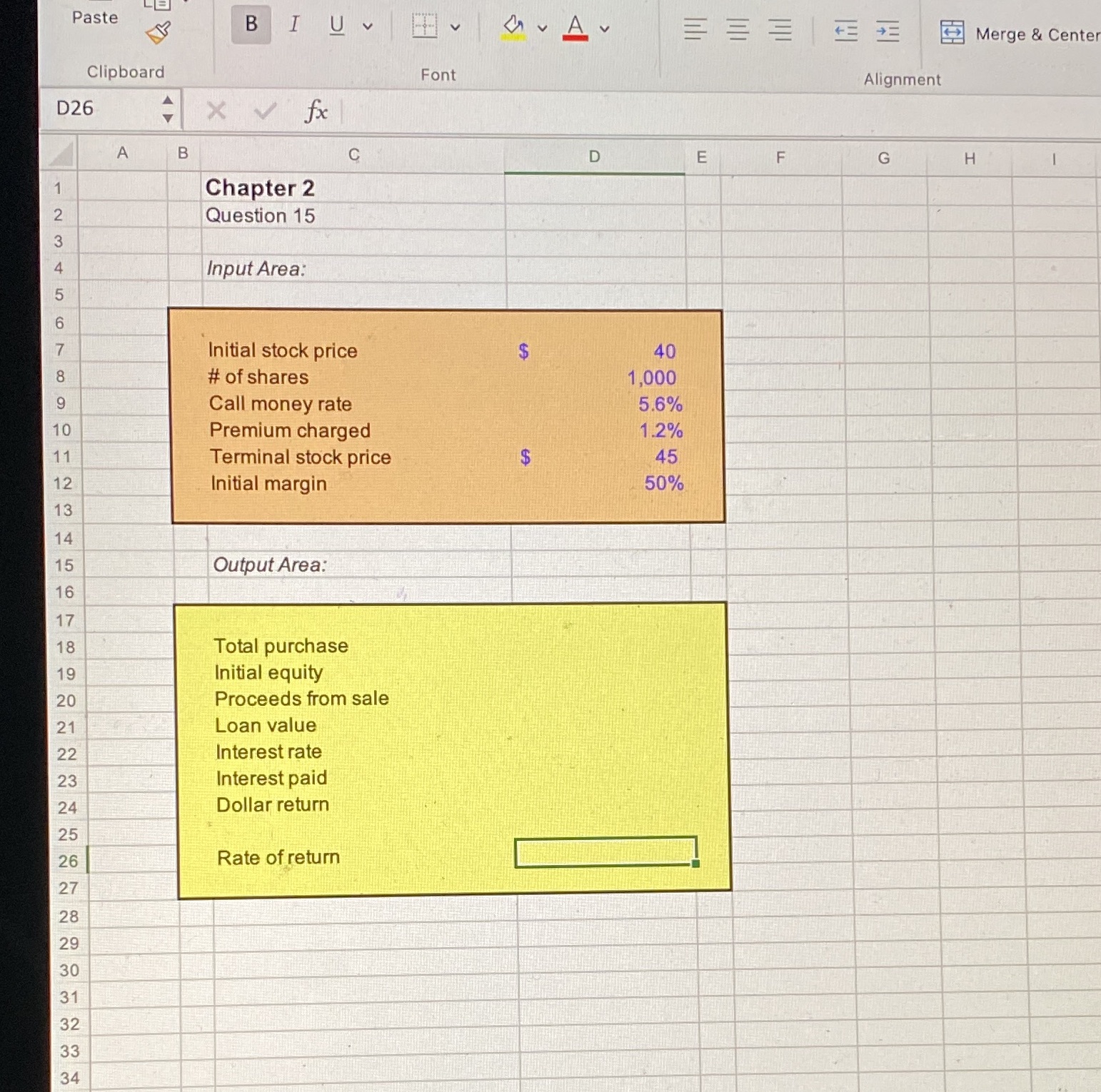Select the shares value 1,000
The height and width of the screenshot is (1092, 1101).
[x=652, y=378]
